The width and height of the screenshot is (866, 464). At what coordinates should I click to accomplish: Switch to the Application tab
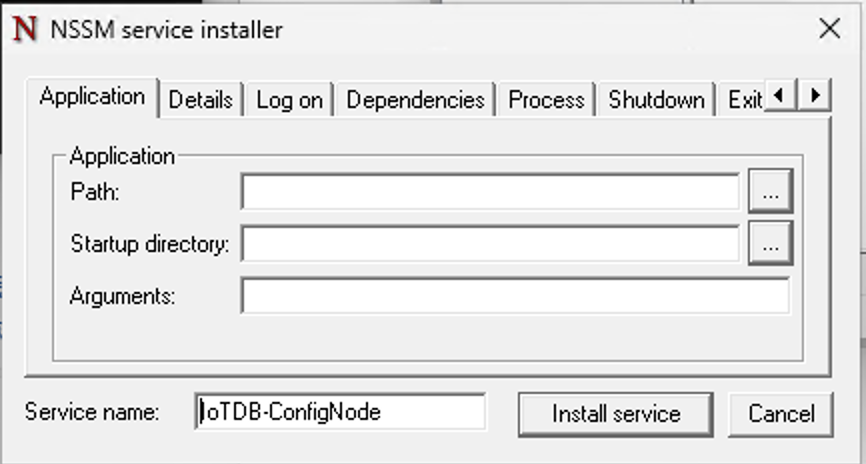click(92, 97)
